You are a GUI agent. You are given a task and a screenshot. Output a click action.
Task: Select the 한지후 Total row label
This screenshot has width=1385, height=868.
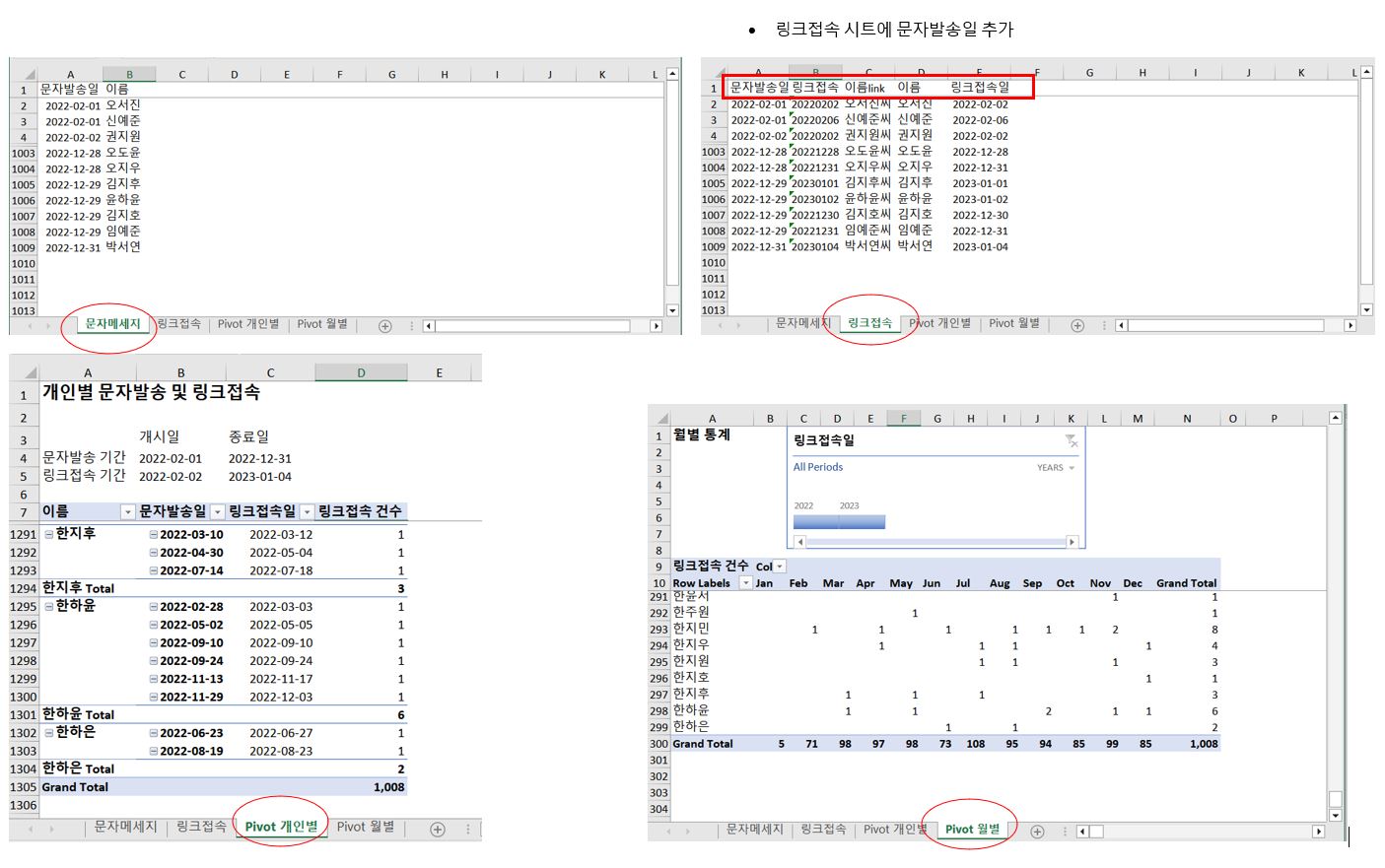click(x=78, y=588)
